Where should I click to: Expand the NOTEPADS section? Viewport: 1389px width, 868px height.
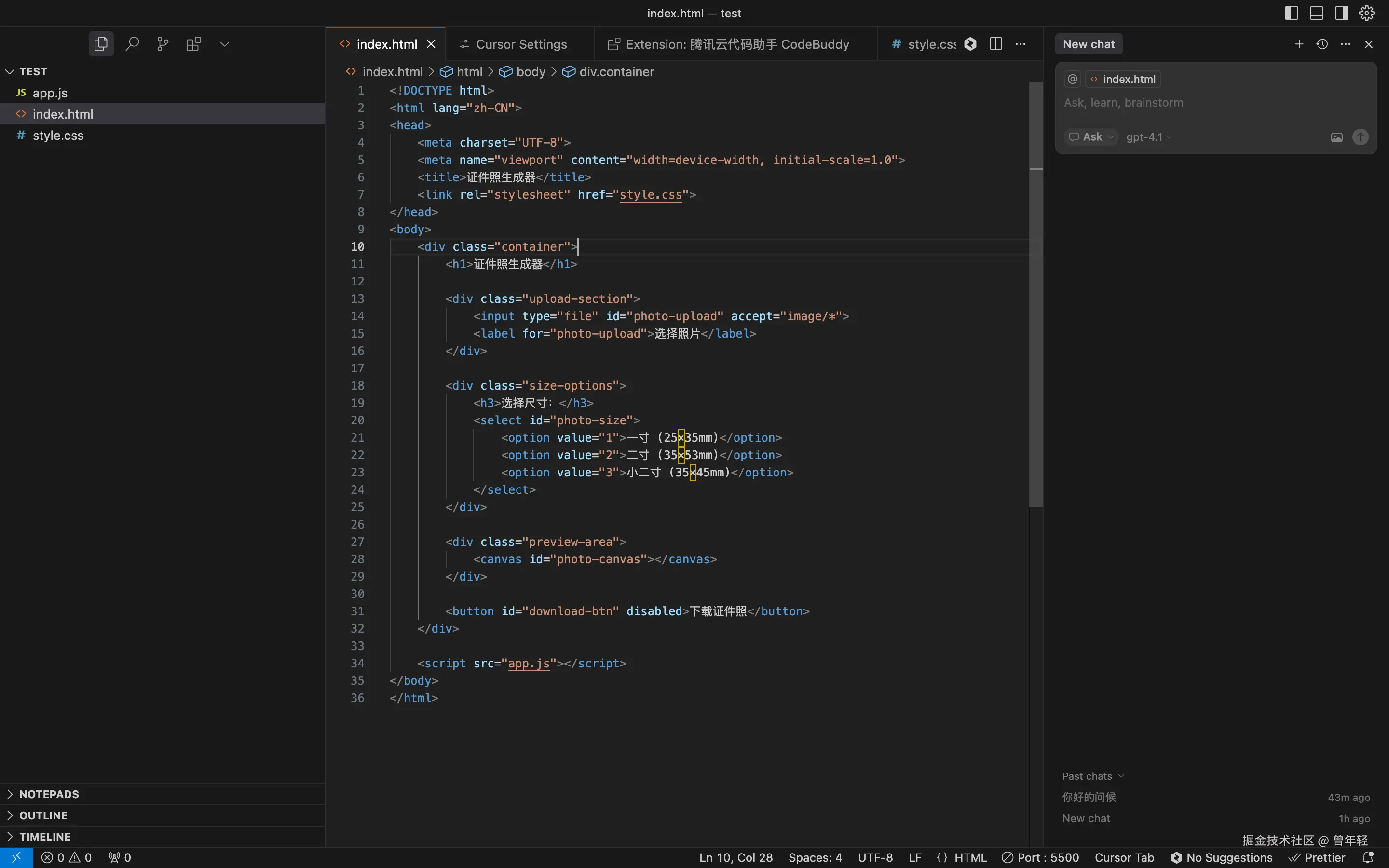49,794
